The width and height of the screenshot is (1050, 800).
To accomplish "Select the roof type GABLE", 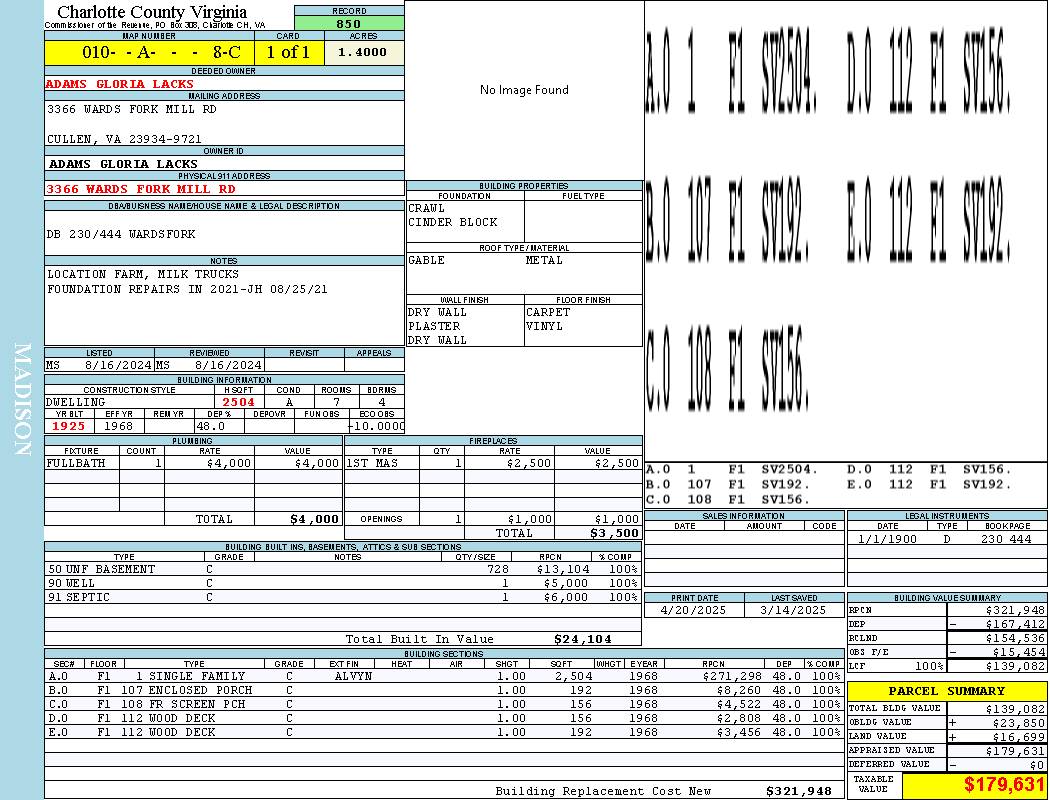I will pos(427,260).
